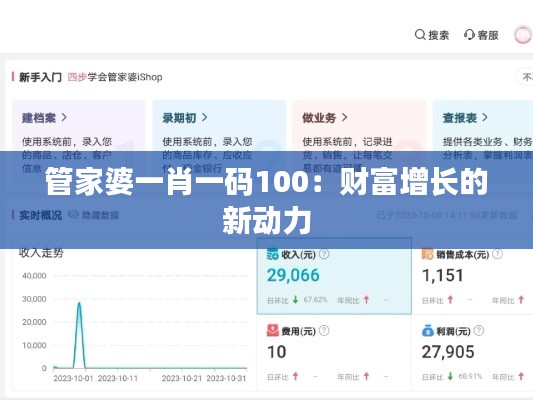Click the 2023-10-21 axis label
The image size is (533, 400).
point(182,378)
